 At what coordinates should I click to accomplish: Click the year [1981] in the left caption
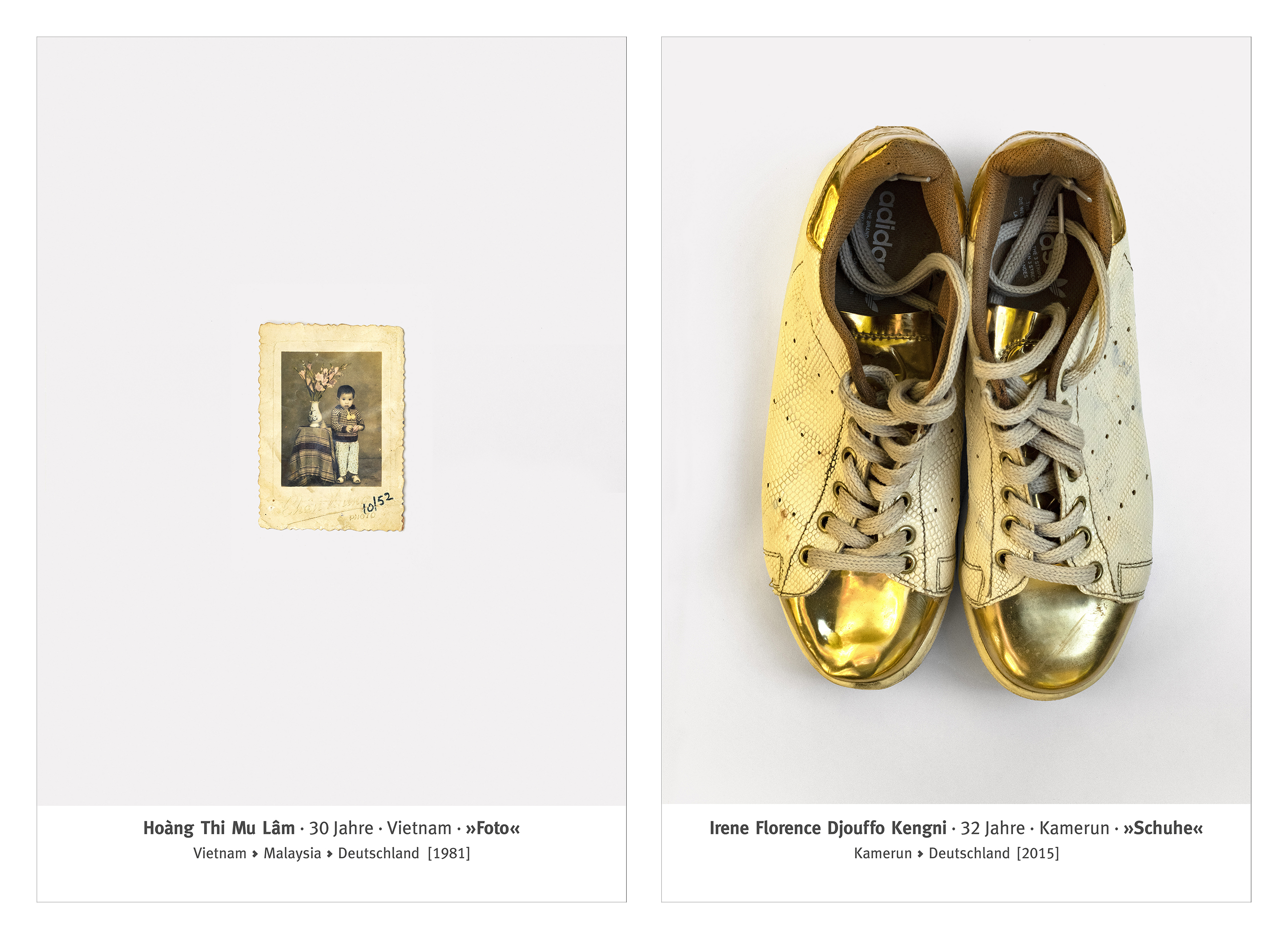tap(449, 854)
